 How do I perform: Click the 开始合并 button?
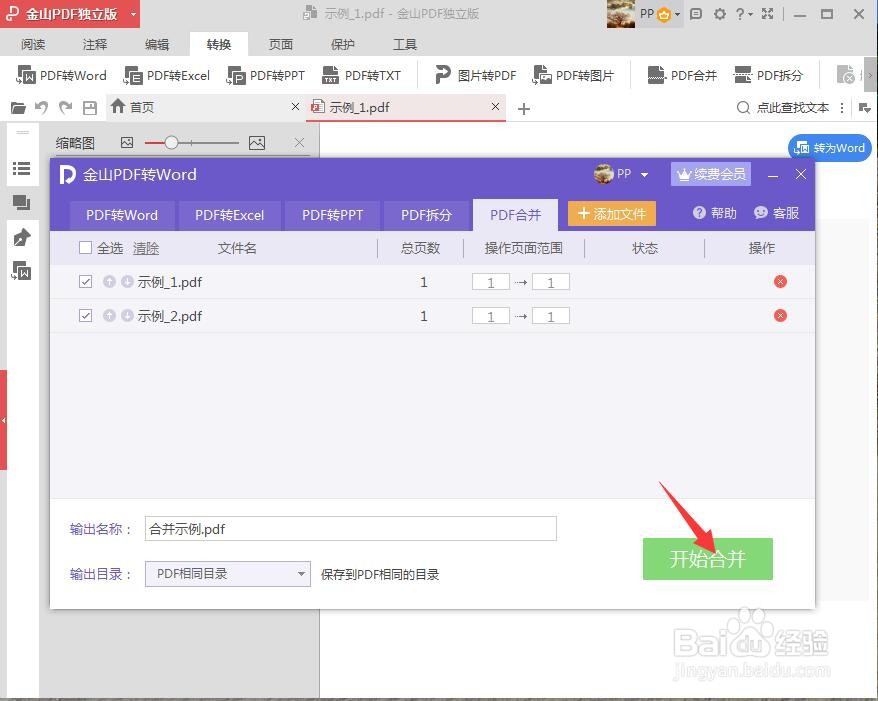click(x=708, y=559)
